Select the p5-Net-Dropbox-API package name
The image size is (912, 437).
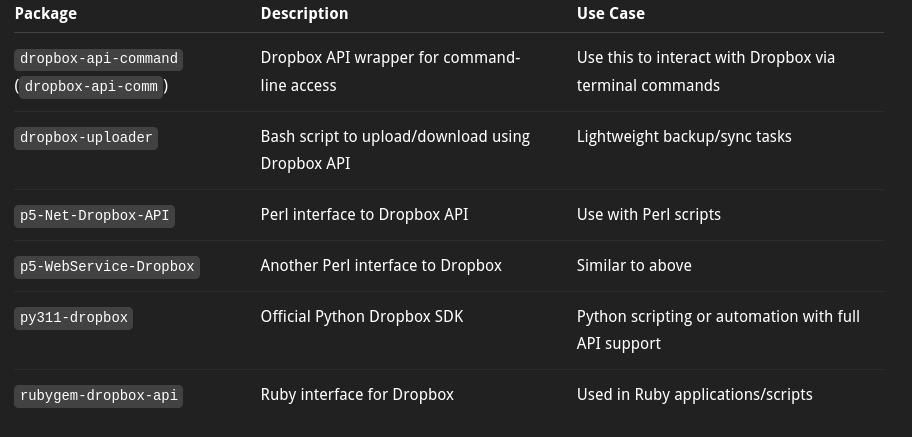coord(94,216)
